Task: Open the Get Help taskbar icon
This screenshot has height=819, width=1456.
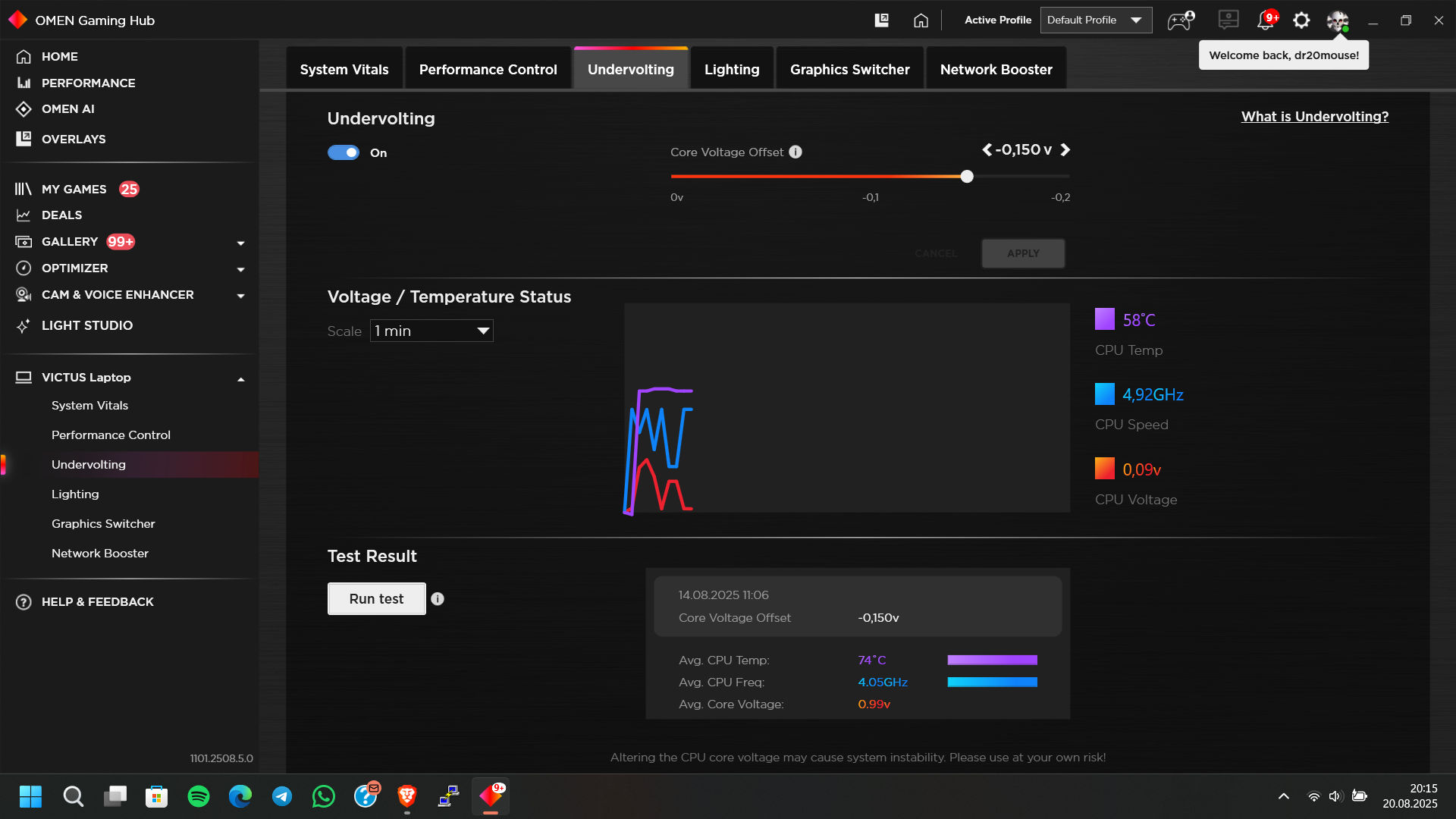Action: pyautogui.click(x=366, y=796)
